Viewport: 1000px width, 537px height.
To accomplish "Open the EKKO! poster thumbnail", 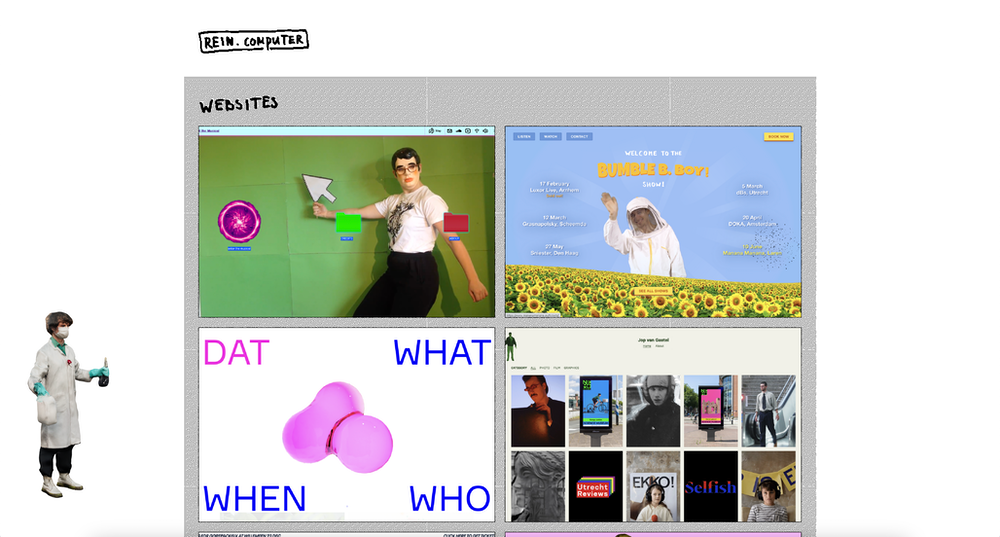I will coord(652,486).
